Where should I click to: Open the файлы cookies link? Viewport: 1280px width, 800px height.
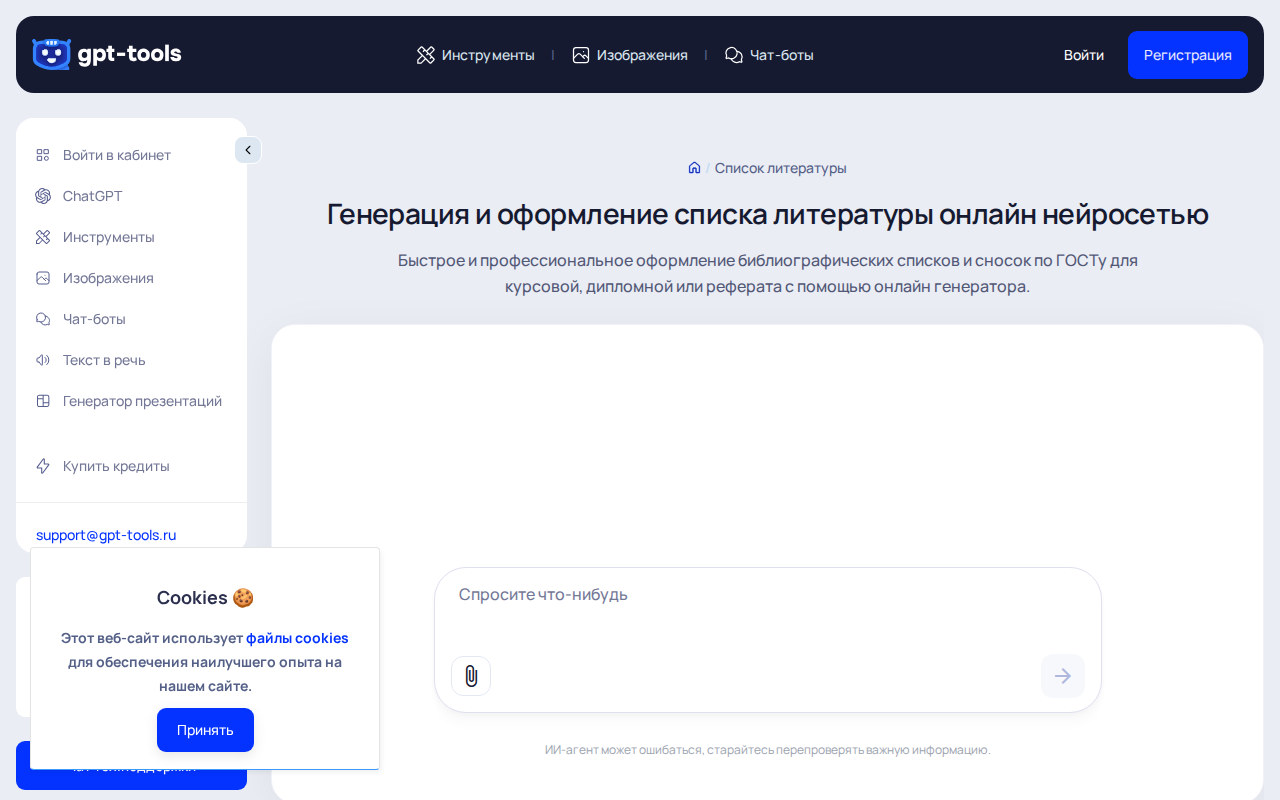point(297,638)
